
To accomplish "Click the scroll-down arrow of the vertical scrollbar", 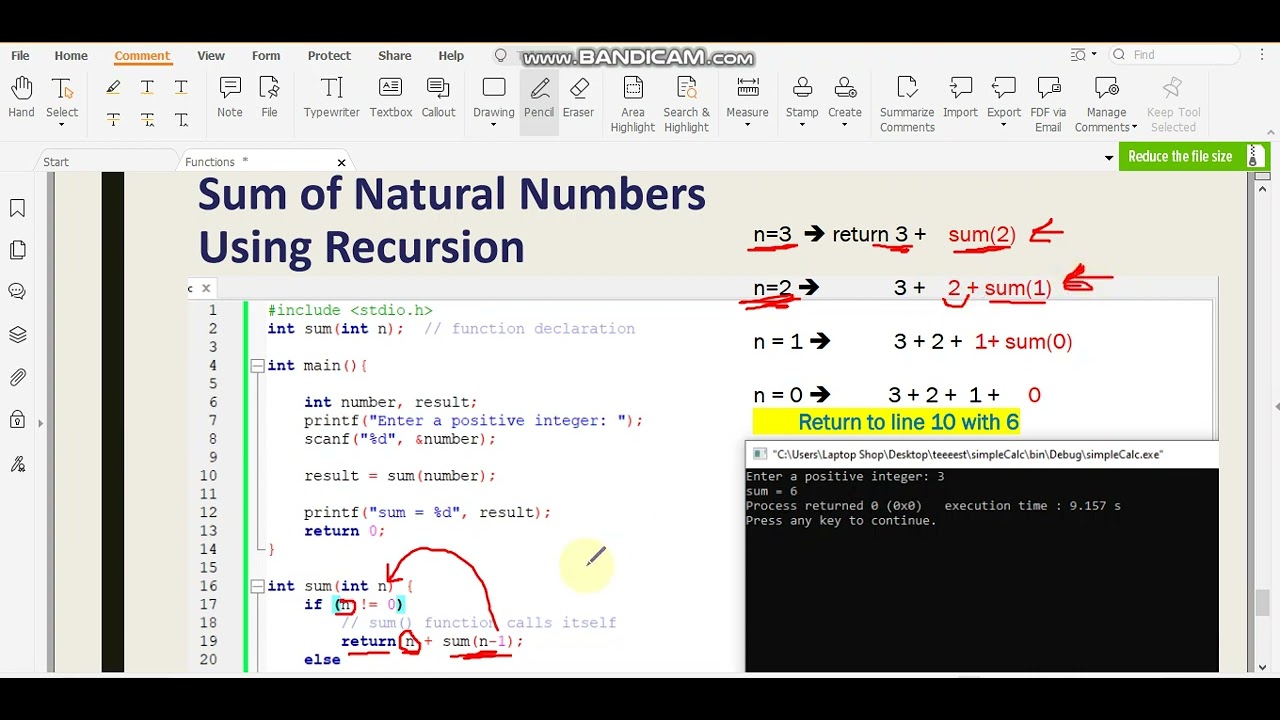I will [1262, 666].
